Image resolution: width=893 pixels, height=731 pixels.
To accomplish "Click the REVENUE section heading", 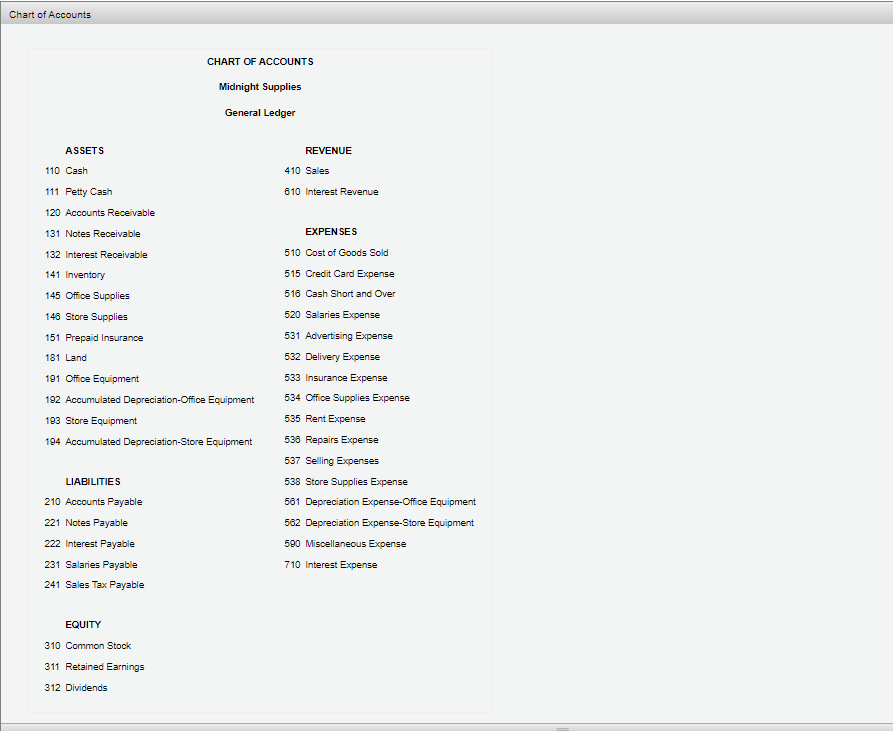I will 329,151.
